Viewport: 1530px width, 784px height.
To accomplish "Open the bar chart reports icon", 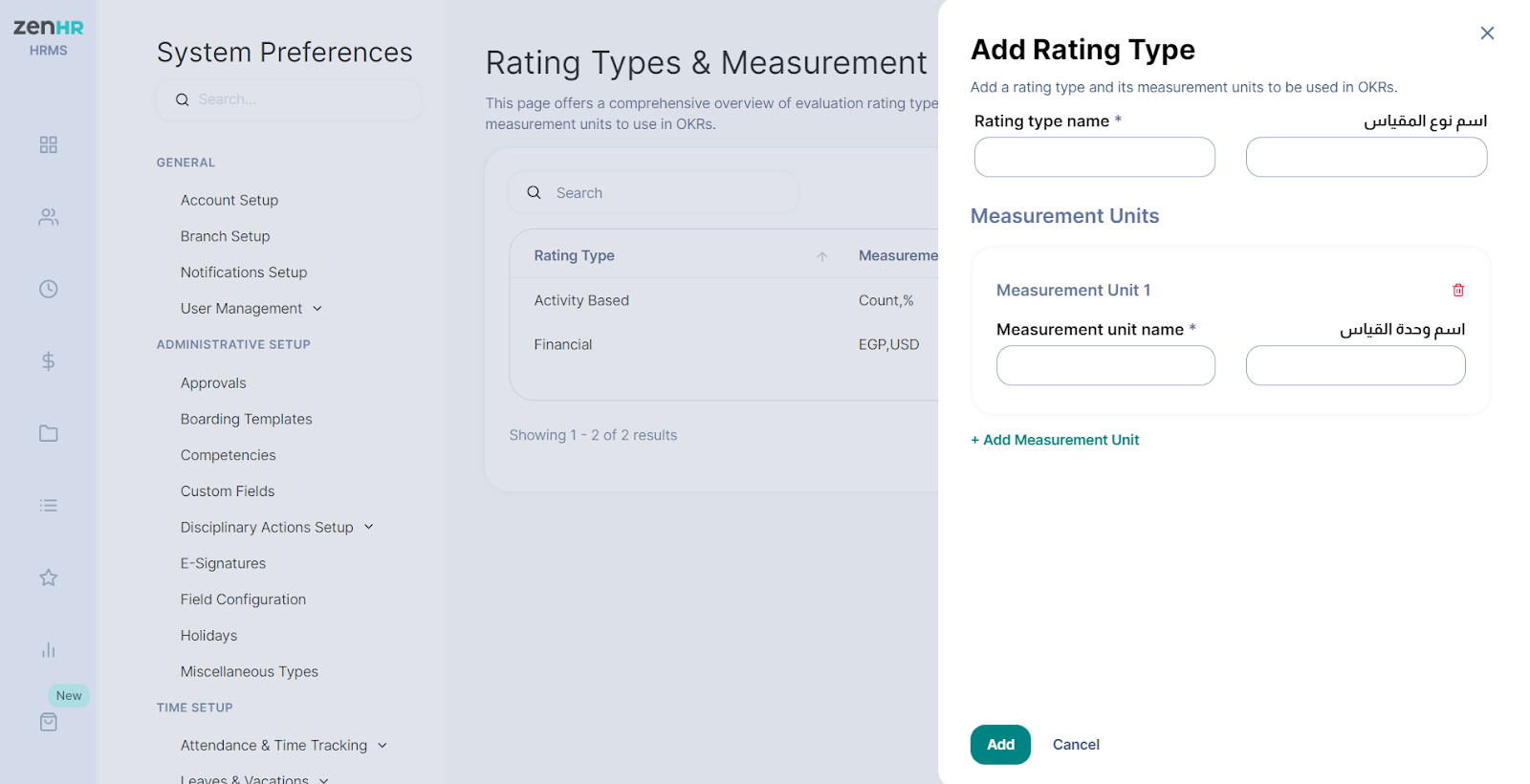I will pos(49,650).
